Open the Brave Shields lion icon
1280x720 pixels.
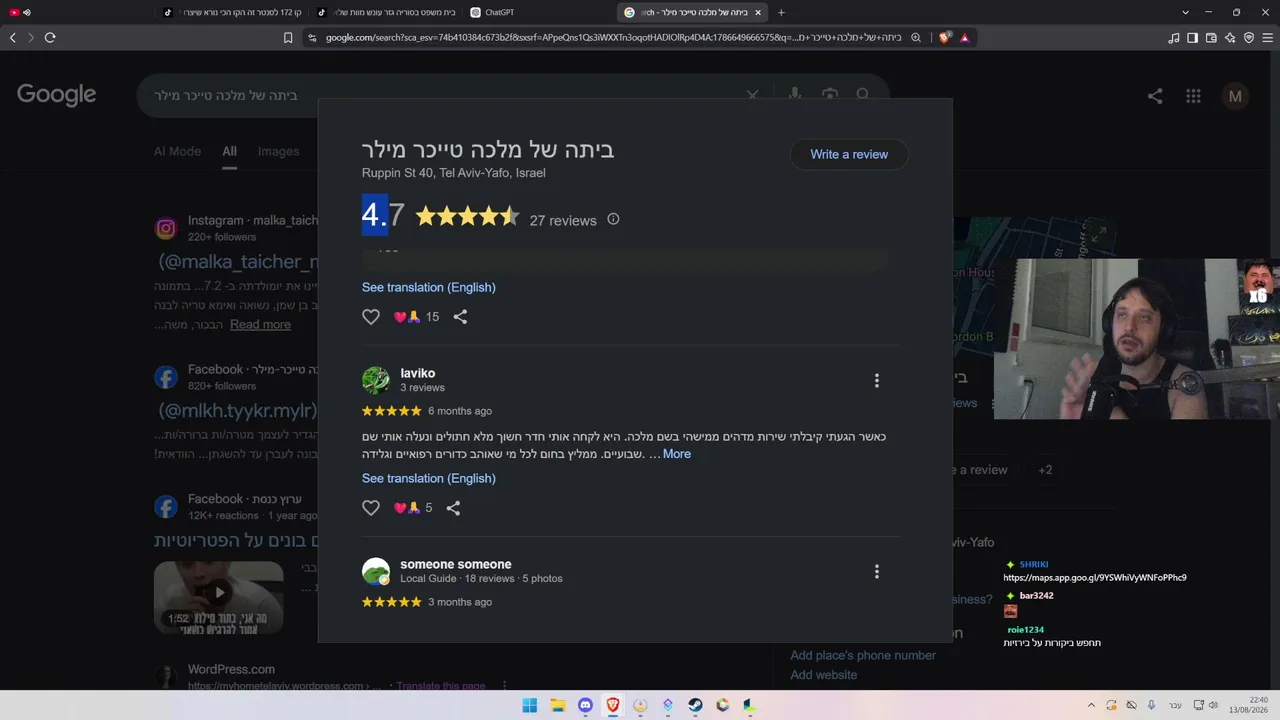tap(945, 38)
